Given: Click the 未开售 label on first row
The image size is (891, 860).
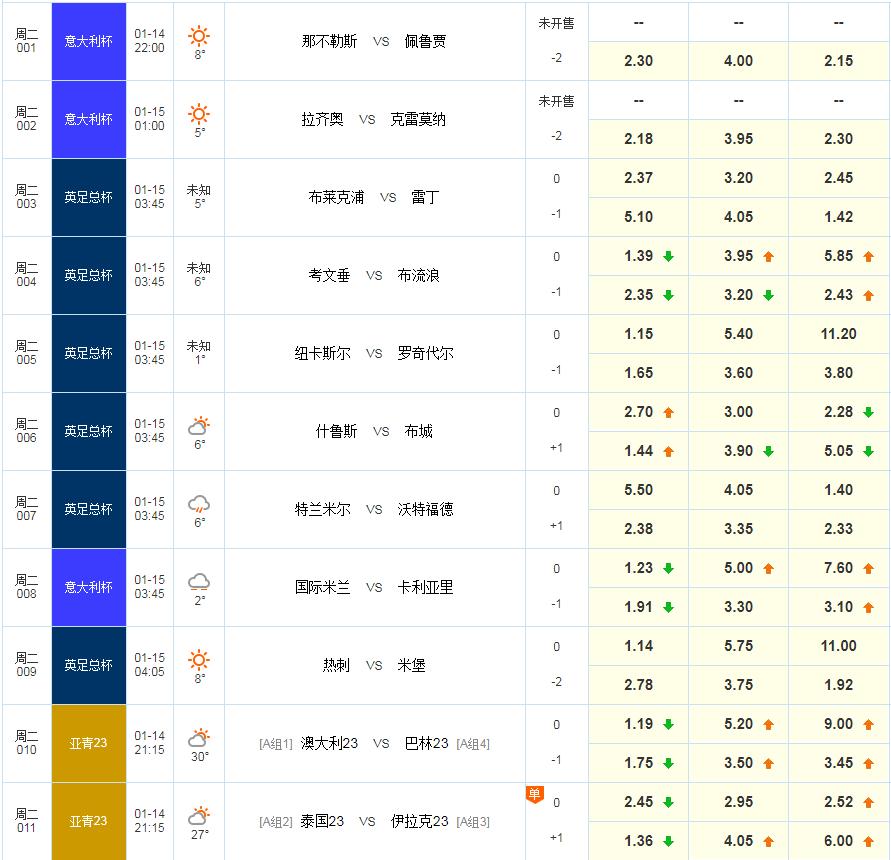Looking at the screenshot, I should (557, 20).
